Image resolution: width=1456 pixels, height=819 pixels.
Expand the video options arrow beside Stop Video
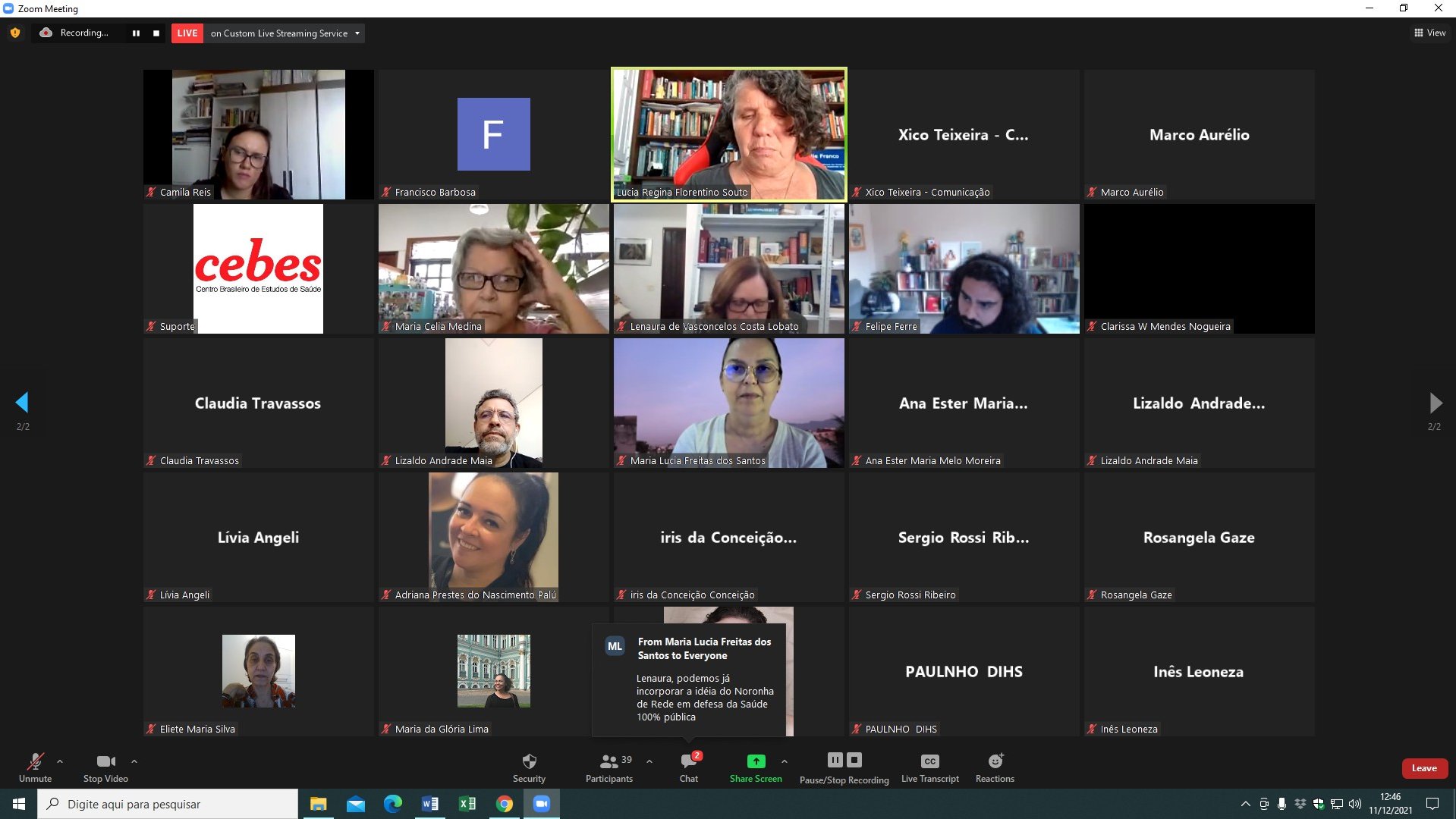[134, 761]
